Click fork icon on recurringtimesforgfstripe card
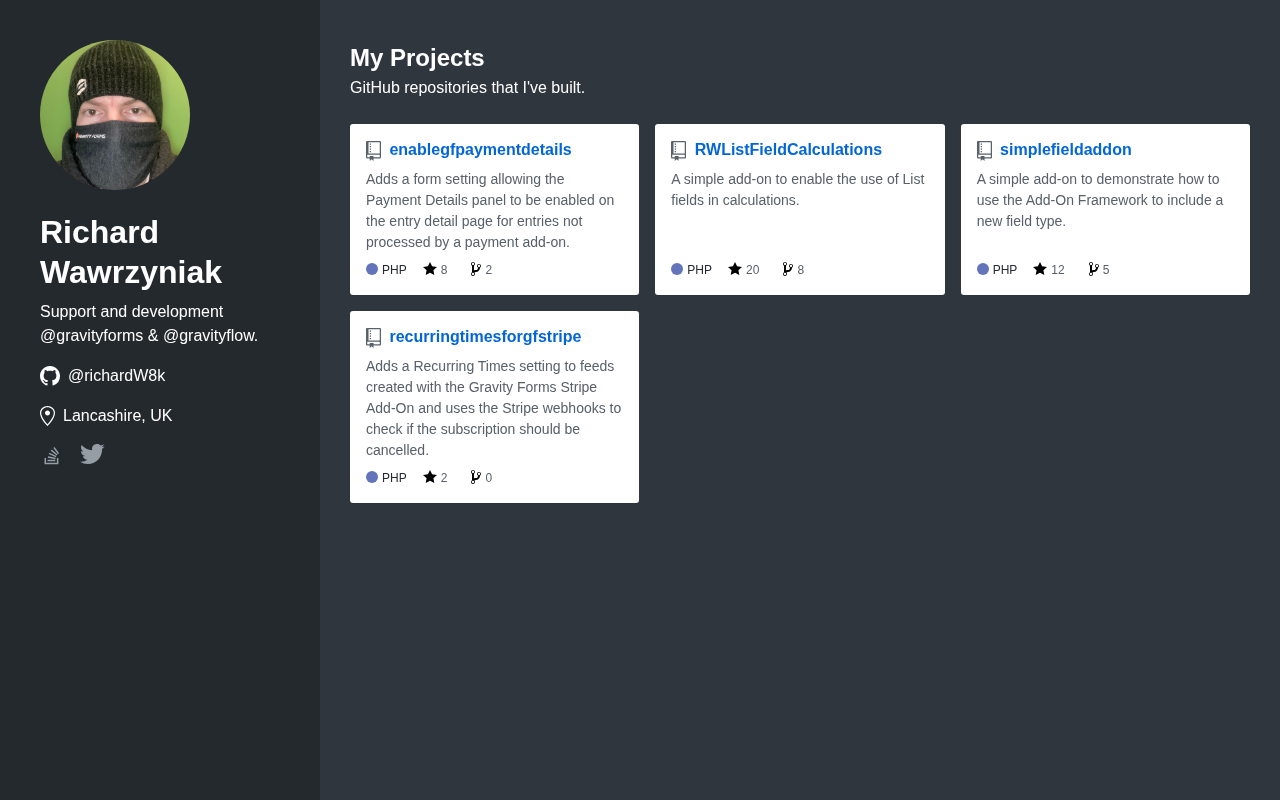 [476, 477]
